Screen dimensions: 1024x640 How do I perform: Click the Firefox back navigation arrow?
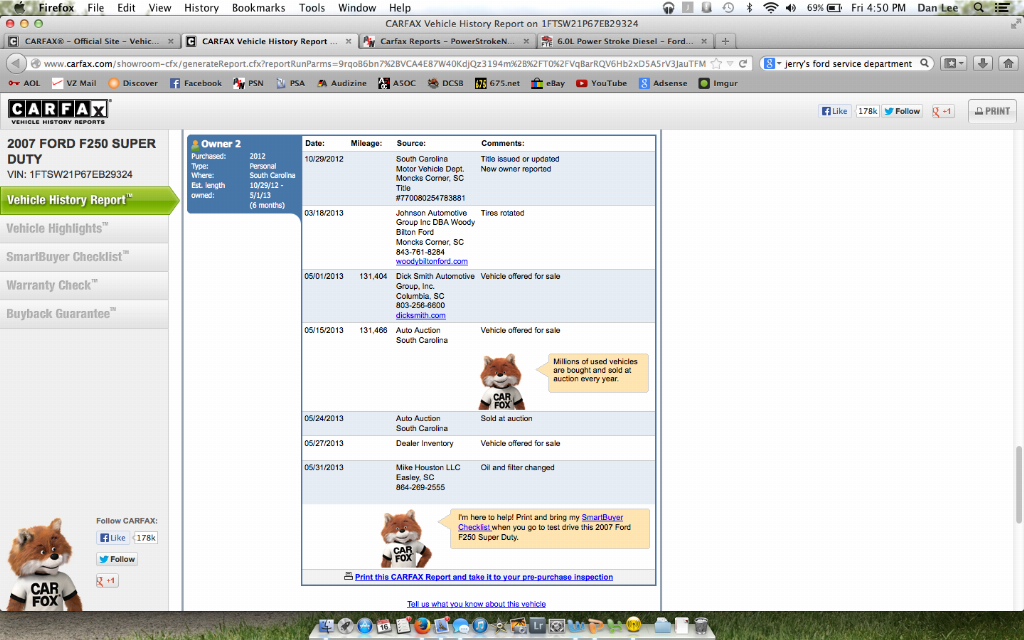tap(16, 63)
